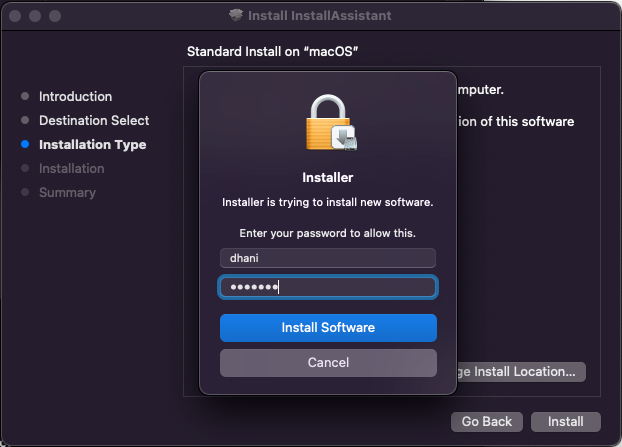Click Change Install Location button
This screenshot has width=622, height=447.
(x=521, y=372)
